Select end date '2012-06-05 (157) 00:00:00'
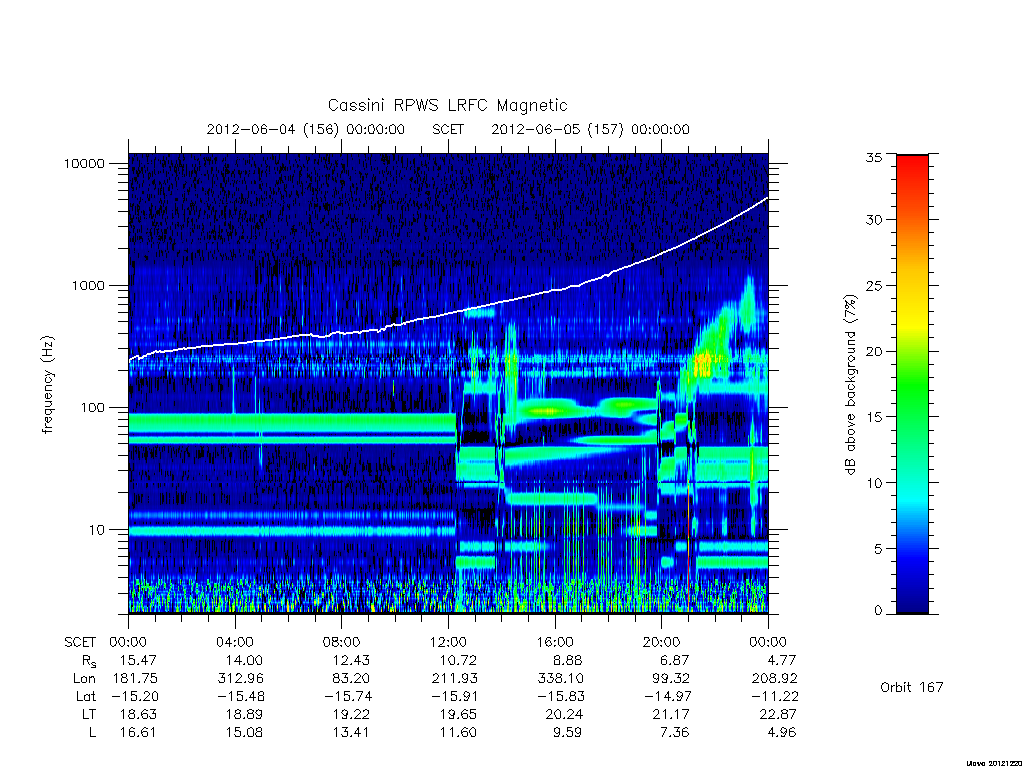 pos(590,129)
